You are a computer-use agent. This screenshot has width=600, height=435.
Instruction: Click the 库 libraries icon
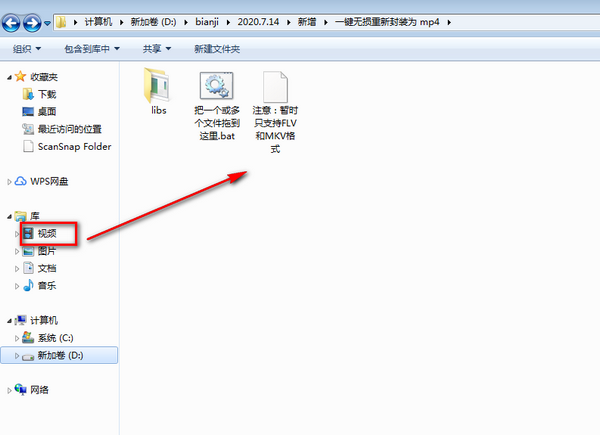point(20,217)
